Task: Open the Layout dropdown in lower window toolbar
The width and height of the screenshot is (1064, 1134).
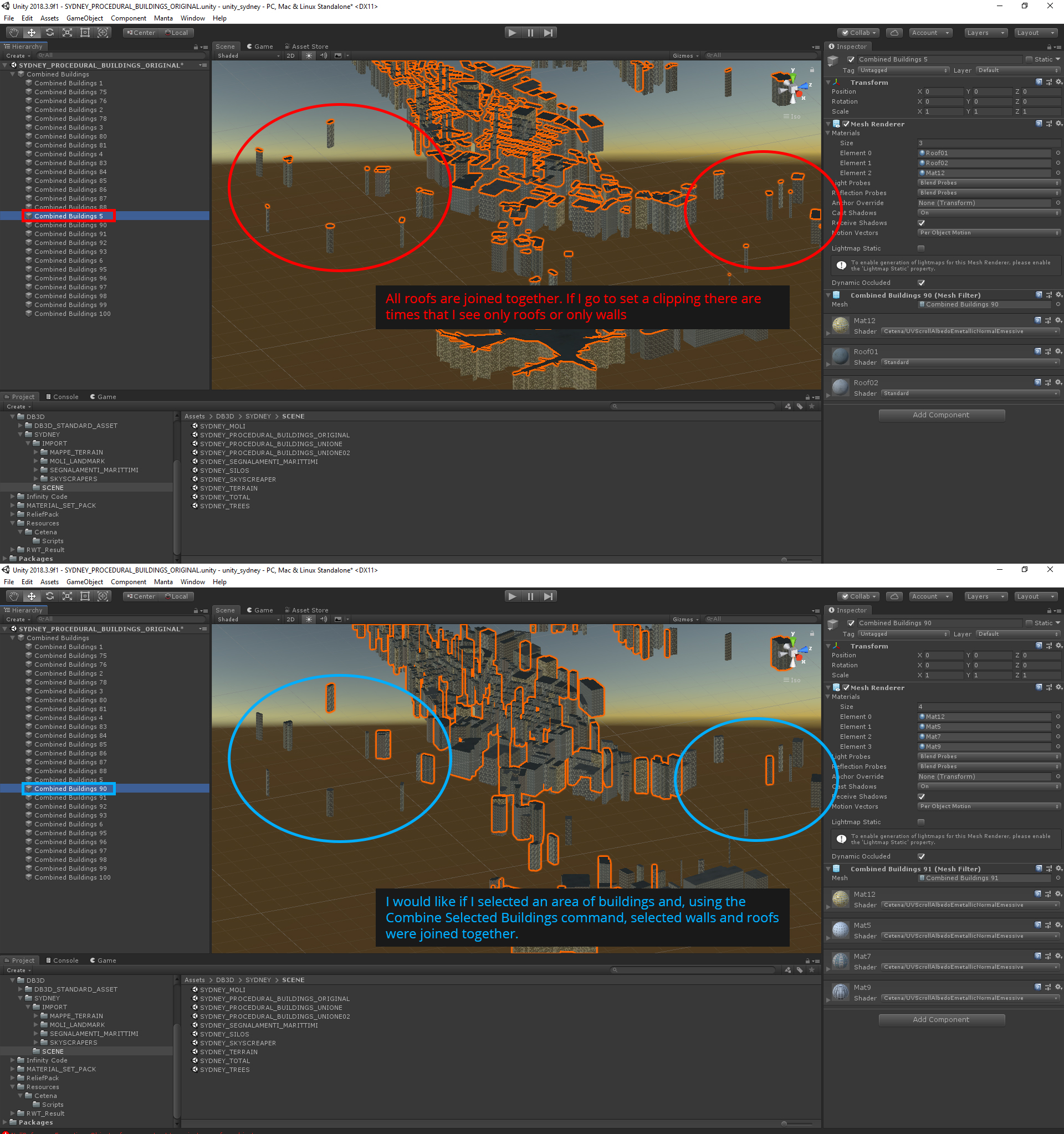Action: tap(1036, 596)
